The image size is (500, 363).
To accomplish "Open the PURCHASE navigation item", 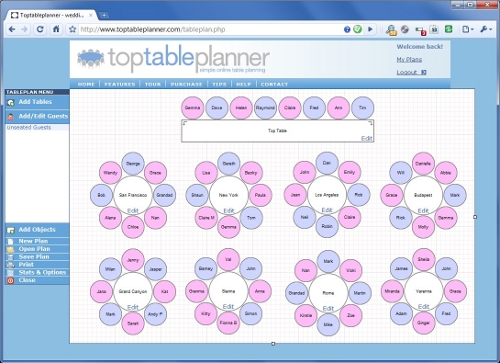I will click(x=186, y=84).
